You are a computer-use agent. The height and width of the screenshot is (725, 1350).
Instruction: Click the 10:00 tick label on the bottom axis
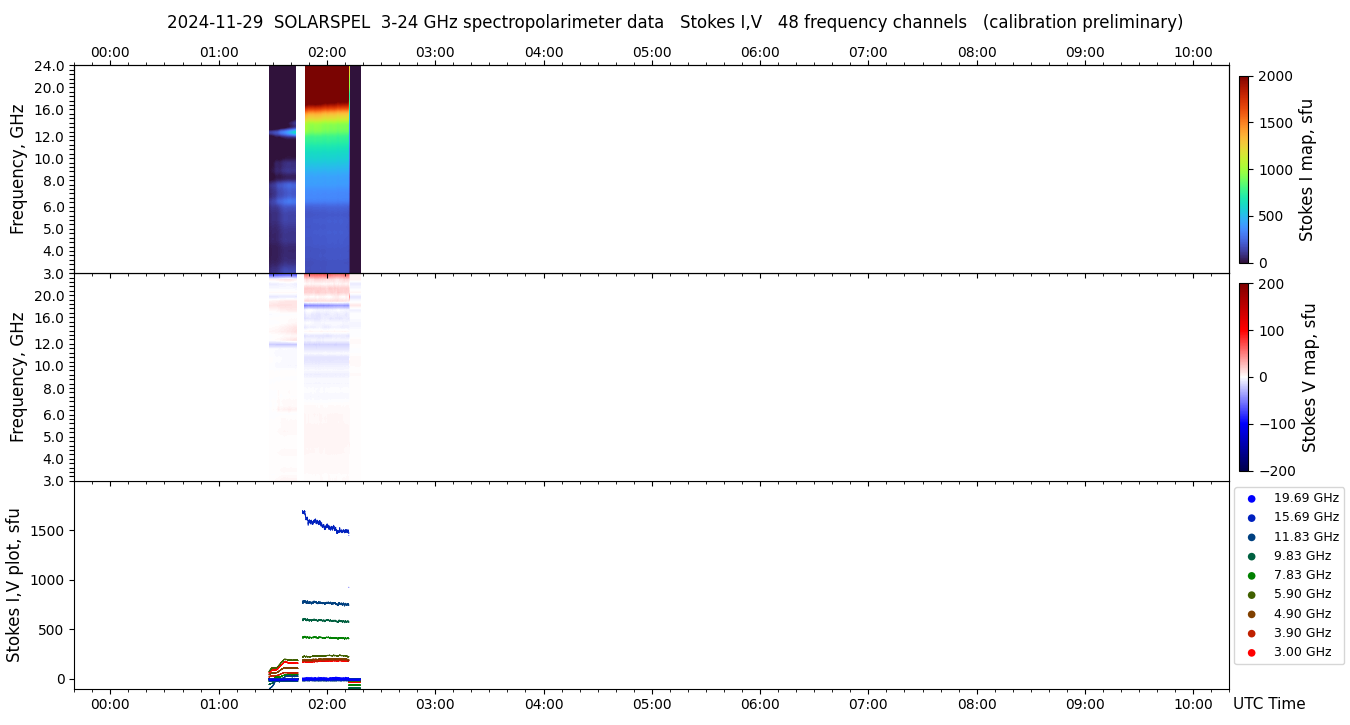(1193, 704)
